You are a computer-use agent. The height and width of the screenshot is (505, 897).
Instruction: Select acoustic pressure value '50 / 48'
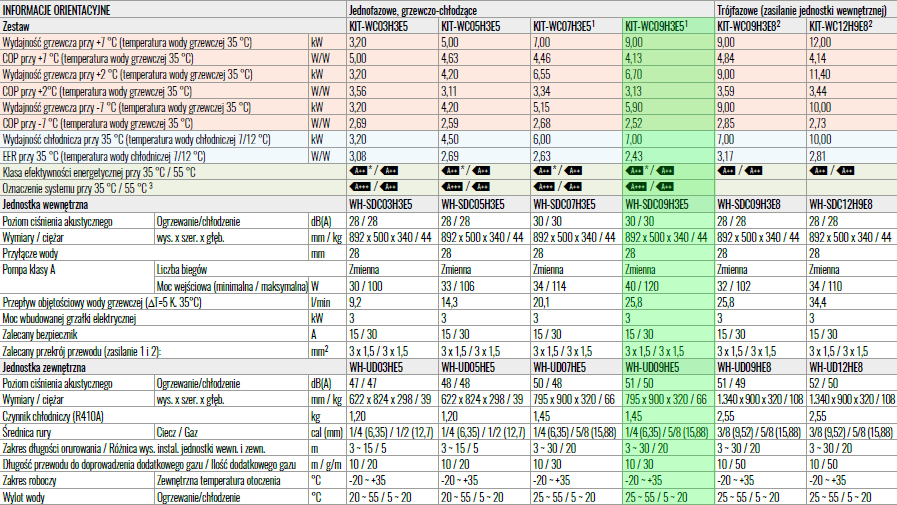coord(547,384)
